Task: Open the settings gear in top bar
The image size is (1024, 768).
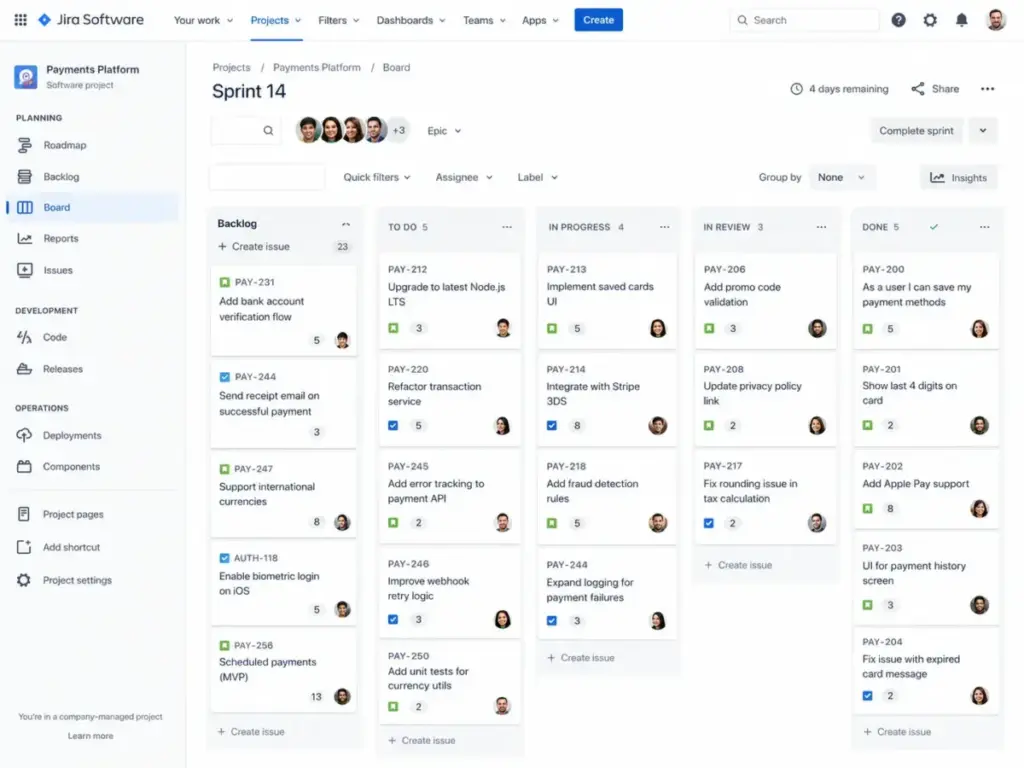Action: [x=930, y=20]
